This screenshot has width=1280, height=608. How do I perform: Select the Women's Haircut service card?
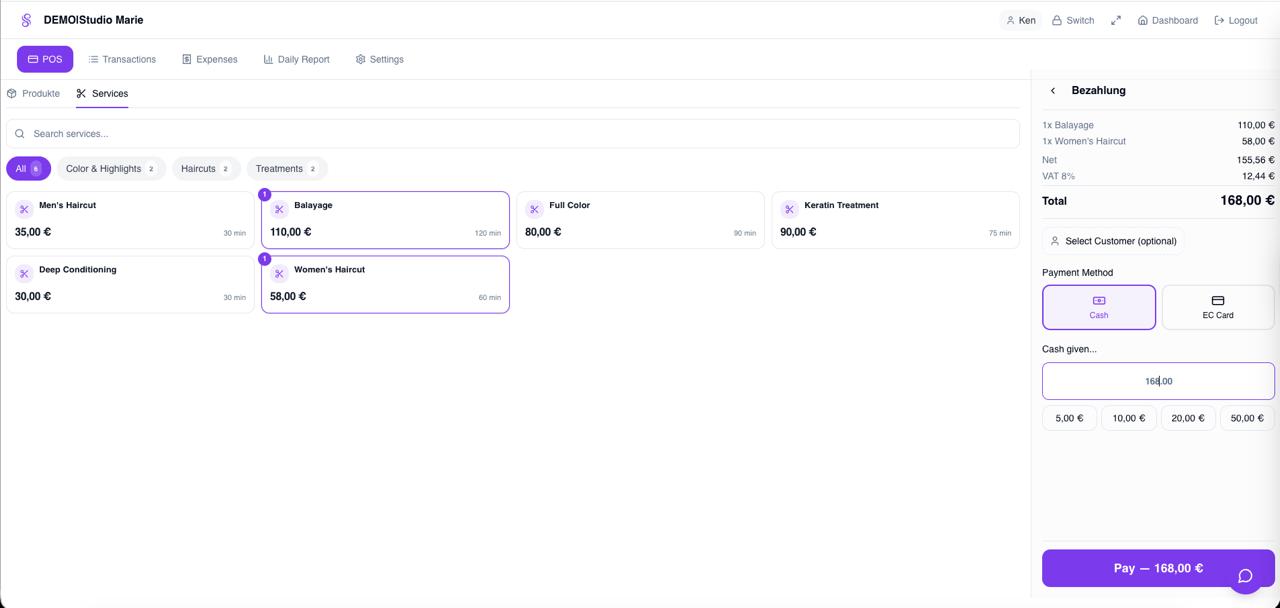[385, 284]
